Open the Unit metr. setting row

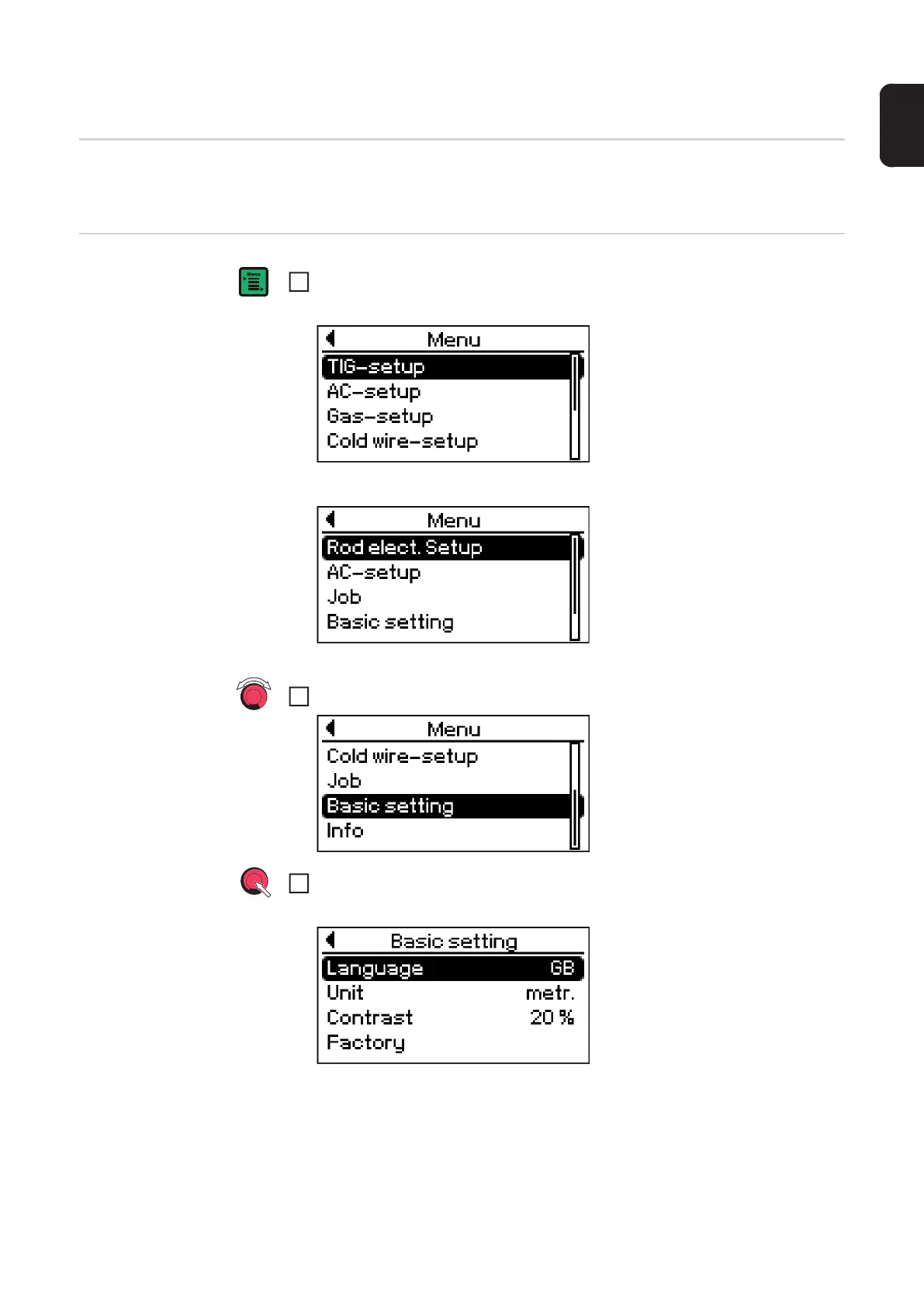tap(450, 993)
